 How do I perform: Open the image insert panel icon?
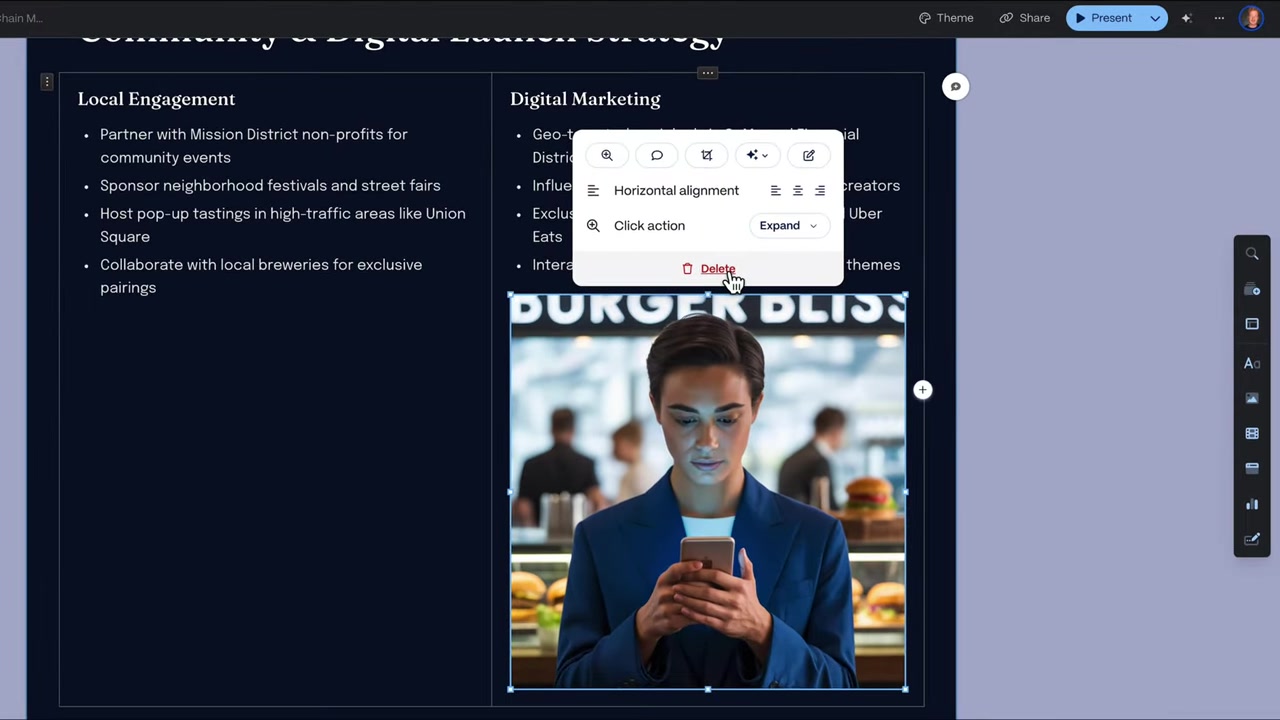point(1252,398)
